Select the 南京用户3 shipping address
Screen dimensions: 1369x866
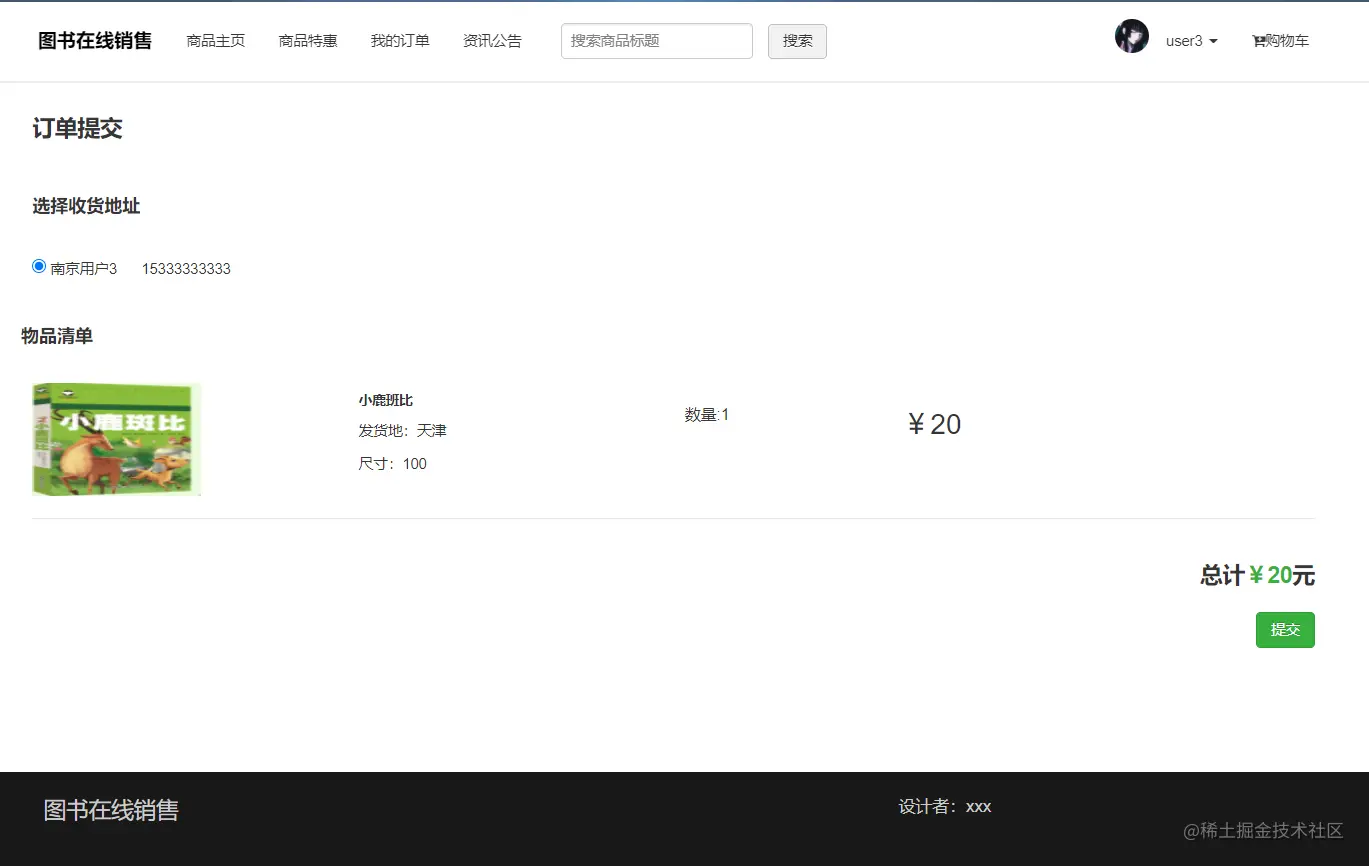[x=38, y=265]
